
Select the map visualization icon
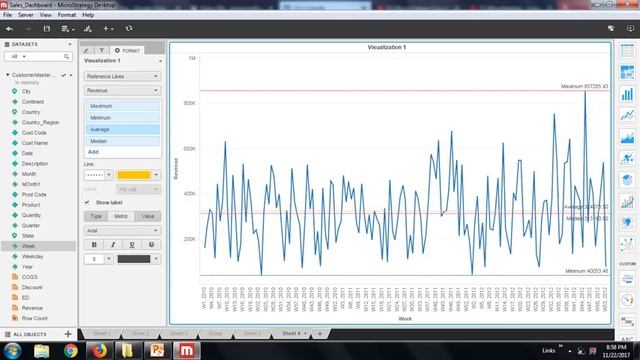pos(627,223)
